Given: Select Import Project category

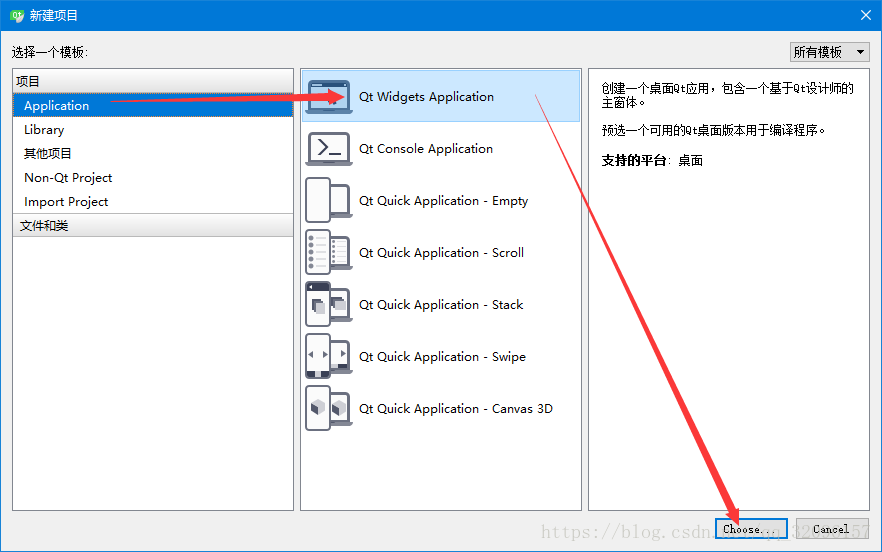Looking at the screenshot, I should coord(153,201).
